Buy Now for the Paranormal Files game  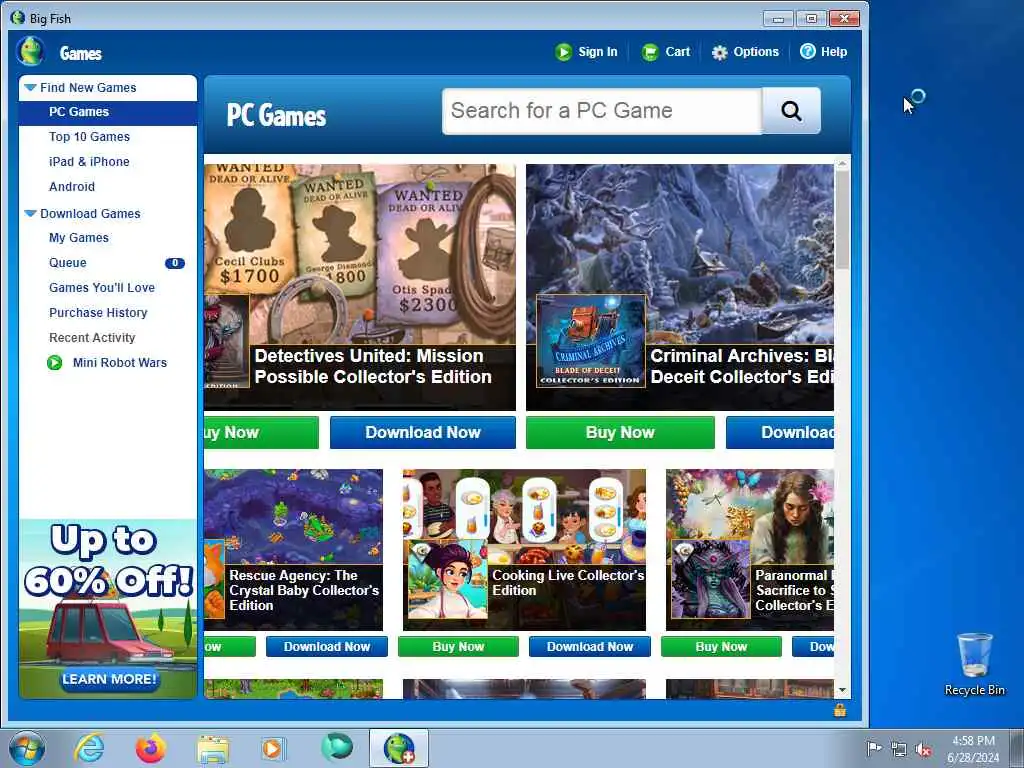click(x=721, y=647)
